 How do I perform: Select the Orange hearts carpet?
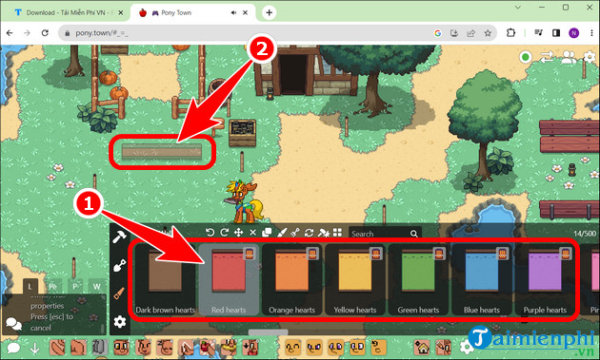[292, 280]
